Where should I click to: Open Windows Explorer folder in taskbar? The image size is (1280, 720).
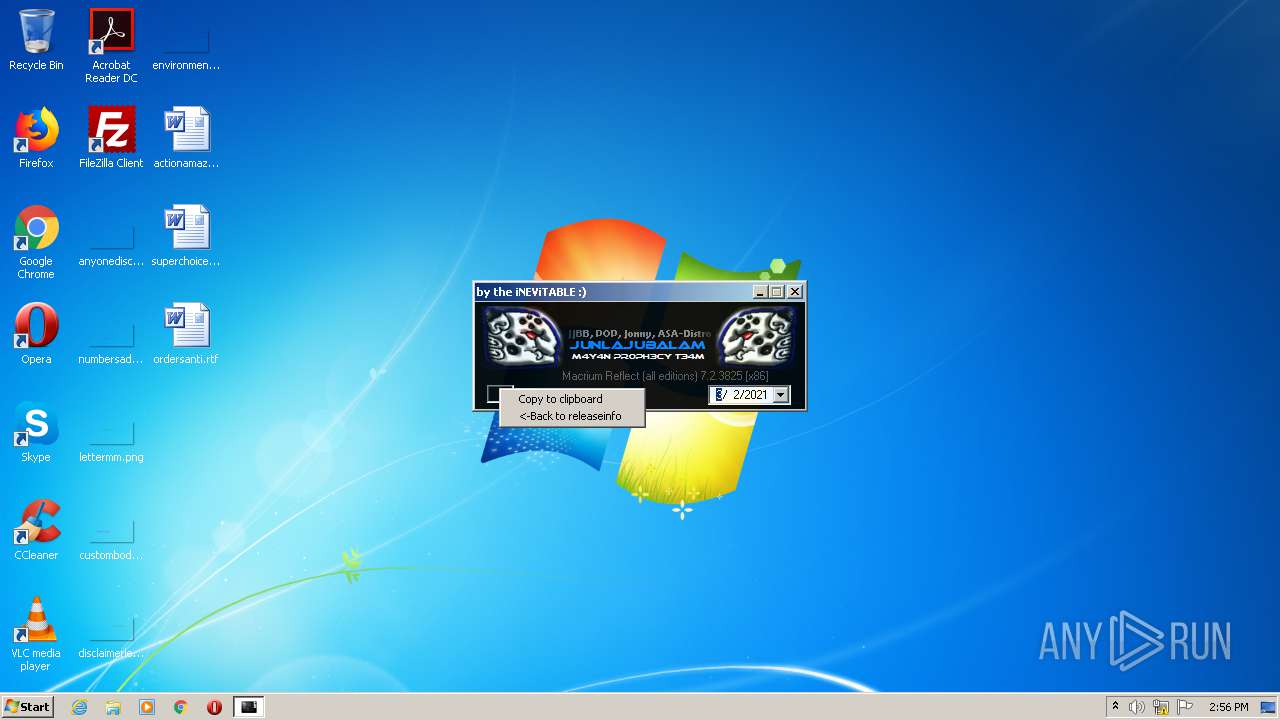click(x=113, y=707)
